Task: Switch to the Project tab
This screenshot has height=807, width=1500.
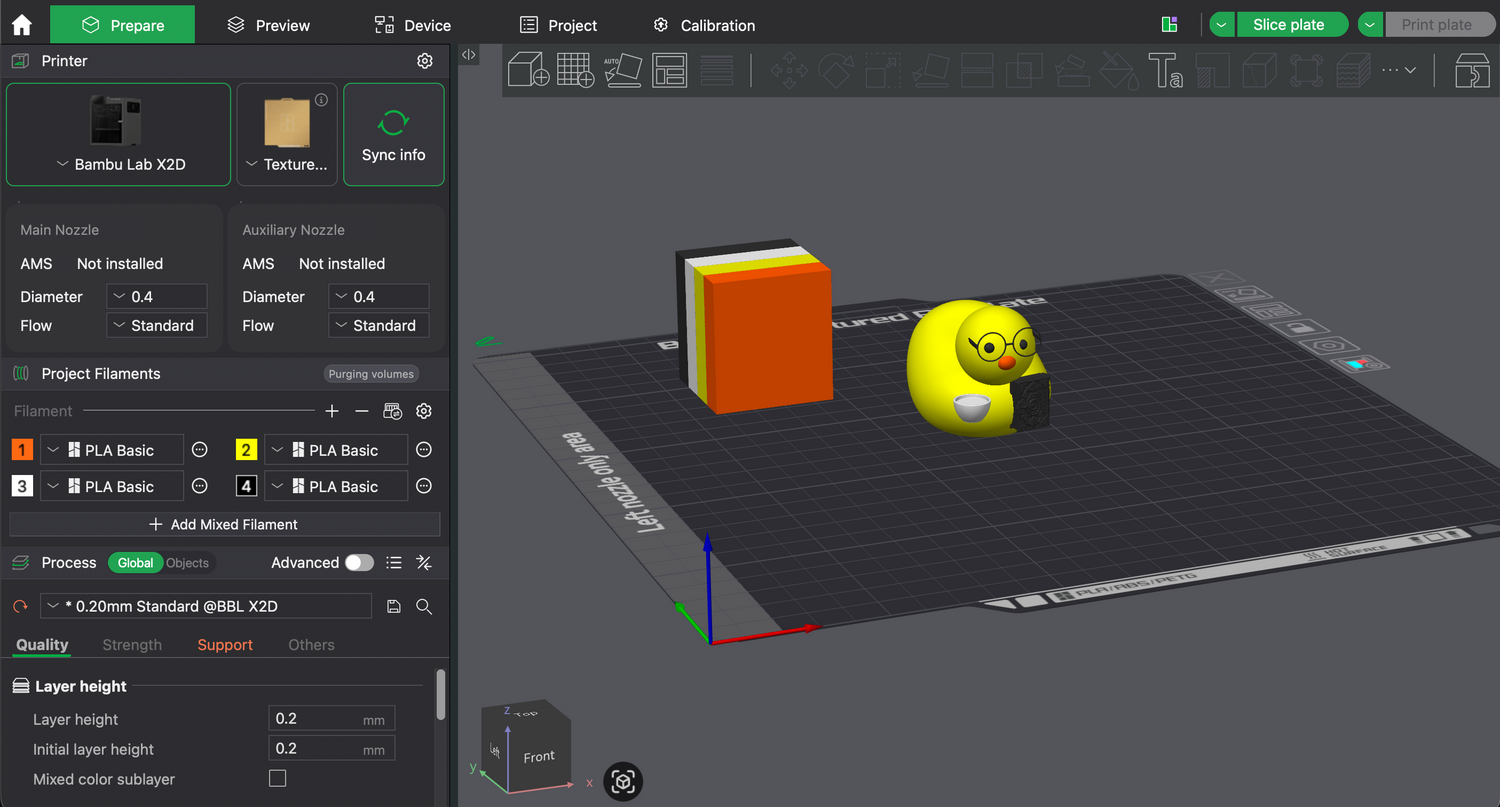Action: click(x=558, y=25)
